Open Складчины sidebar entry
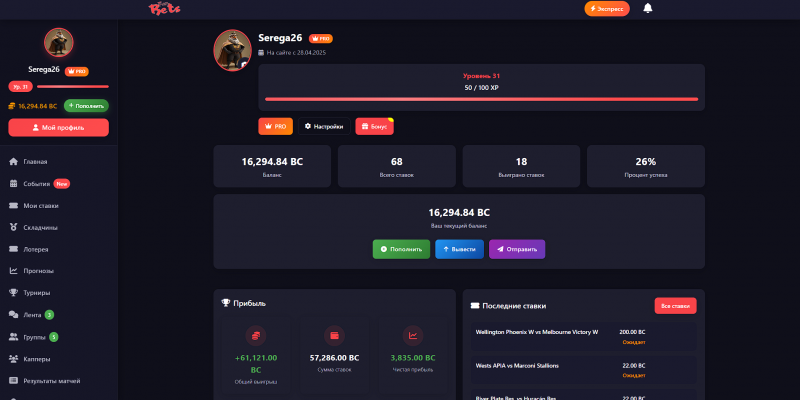The height and width of the screenshot is (400, 800). (59, 228)
